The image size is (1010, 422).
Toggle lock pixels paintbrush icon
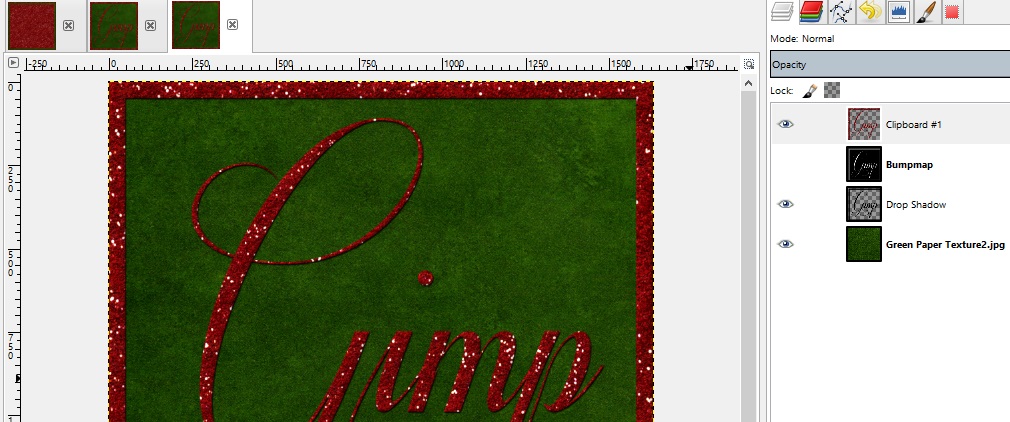pos(810,91)
